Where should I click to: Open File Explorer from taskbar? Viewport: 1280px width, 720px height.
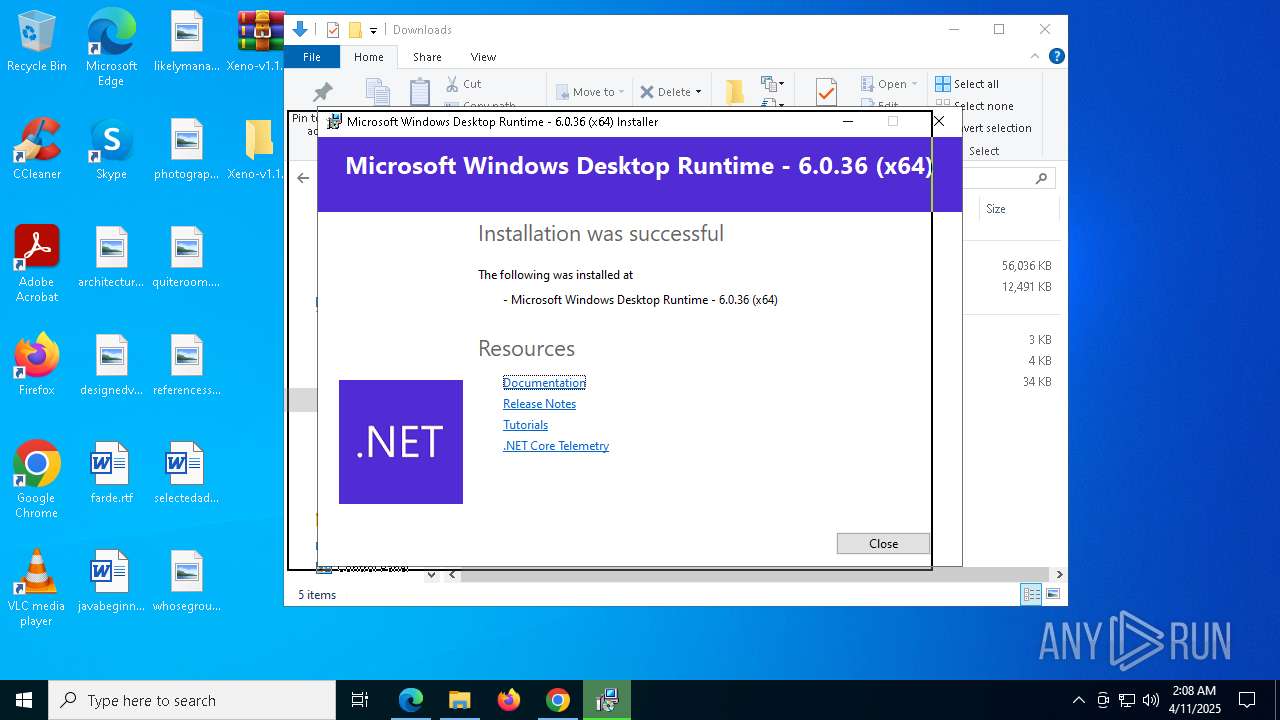(459, 700)
